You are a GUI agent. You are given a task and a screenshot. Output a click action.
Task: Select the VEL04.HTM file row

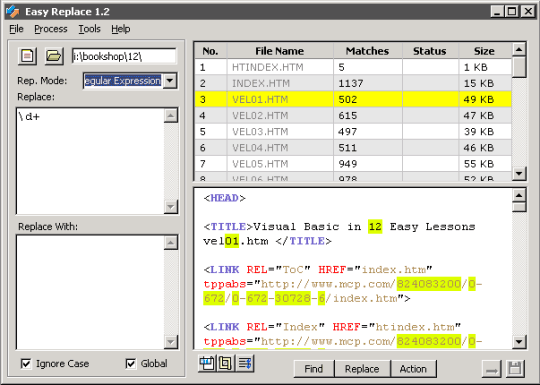click(353, 148)
